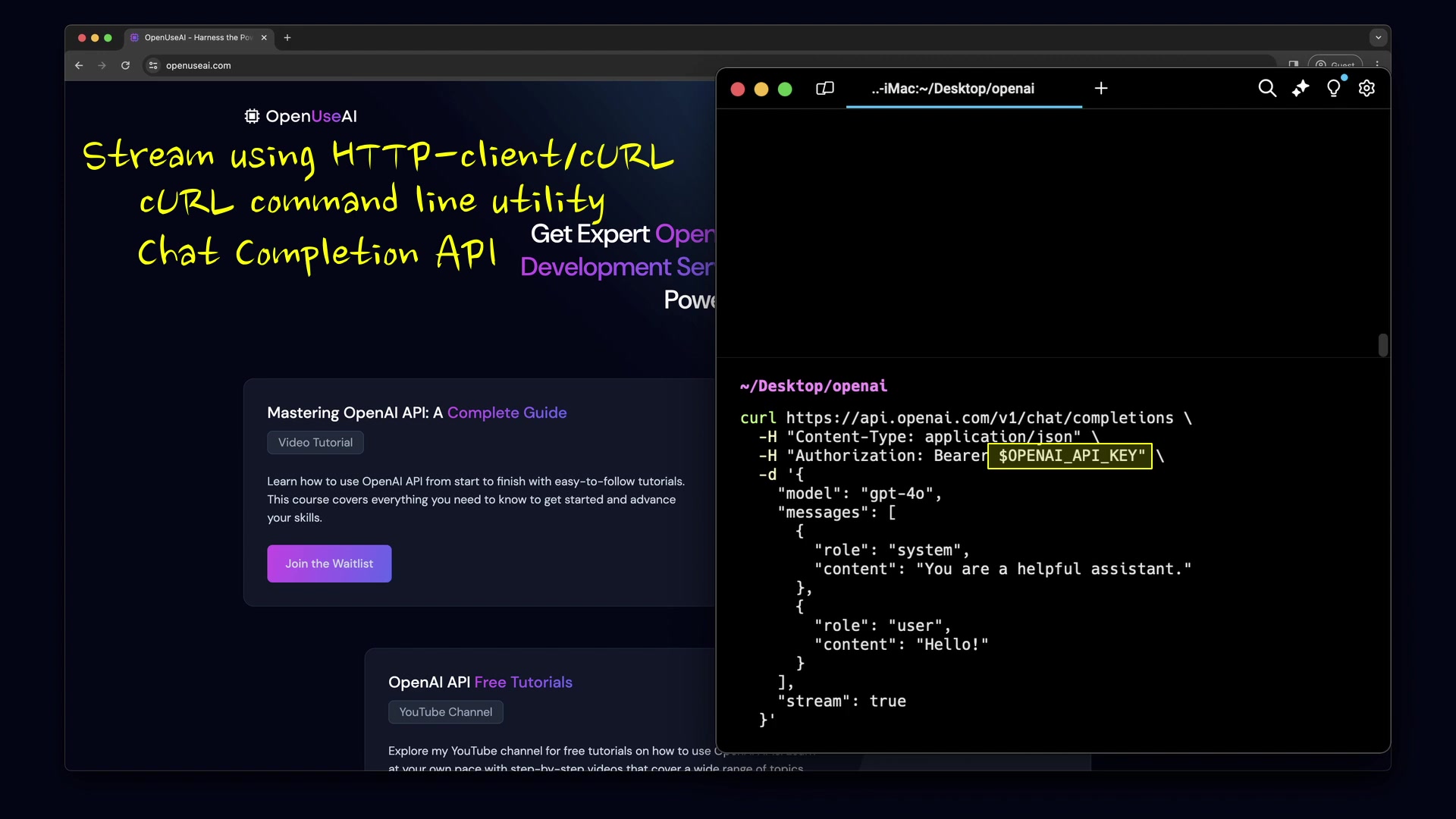Screen dimensions: 1456x819
Task: Click the helpful assistant content line
Action: (x=1003, y=569)
